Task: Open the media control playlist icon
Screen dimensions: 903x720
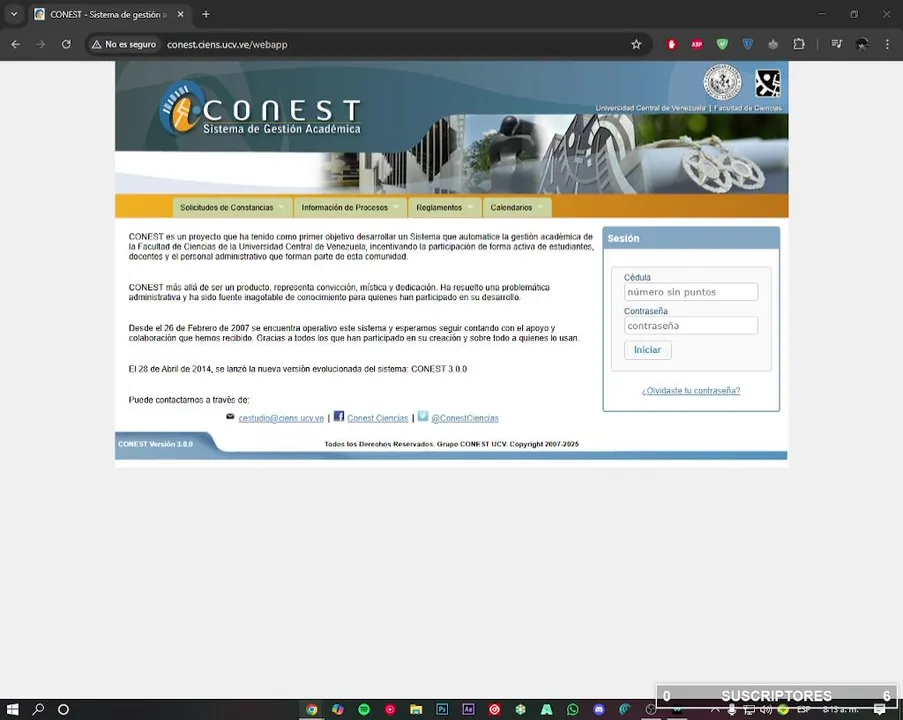Action: [836, 44]
